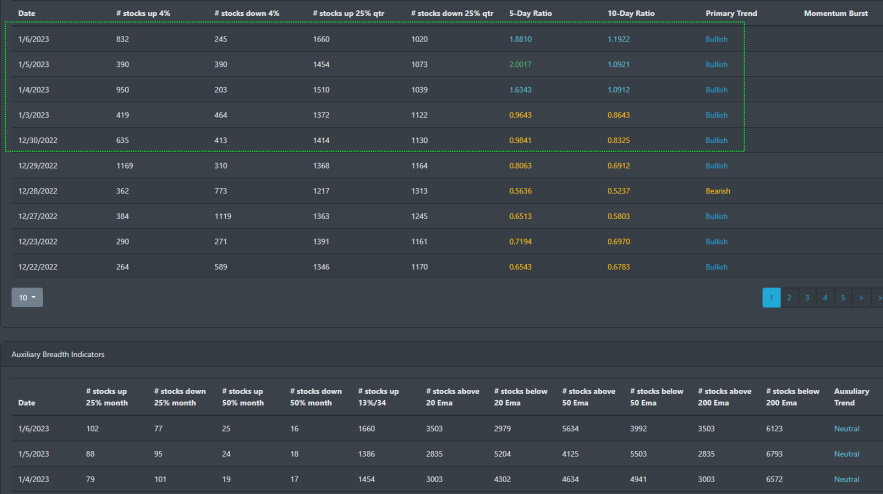Viewport: 883px width, 494px height.
Task: Click auxiliary table value 102
Action: point(92,429)
